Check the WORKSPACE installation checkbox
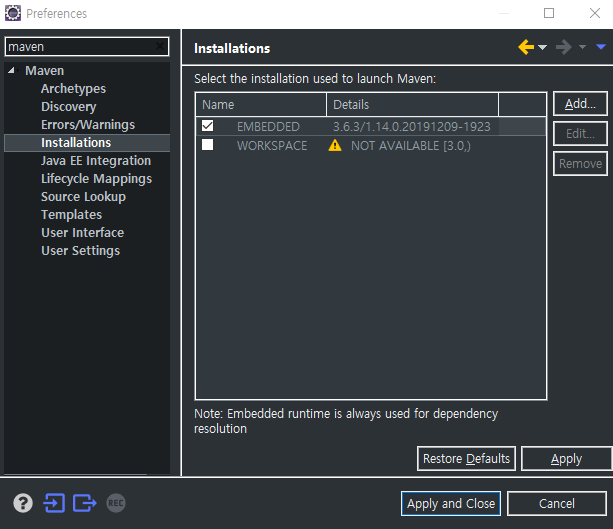This screenshot has height=529, width=613. tap(208, 145)
